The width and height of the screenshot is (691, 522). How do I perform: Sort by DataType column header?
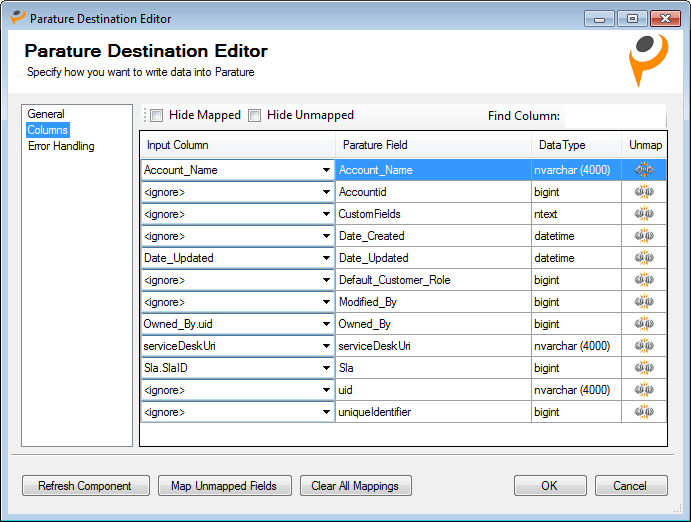[x=576, y=145]
